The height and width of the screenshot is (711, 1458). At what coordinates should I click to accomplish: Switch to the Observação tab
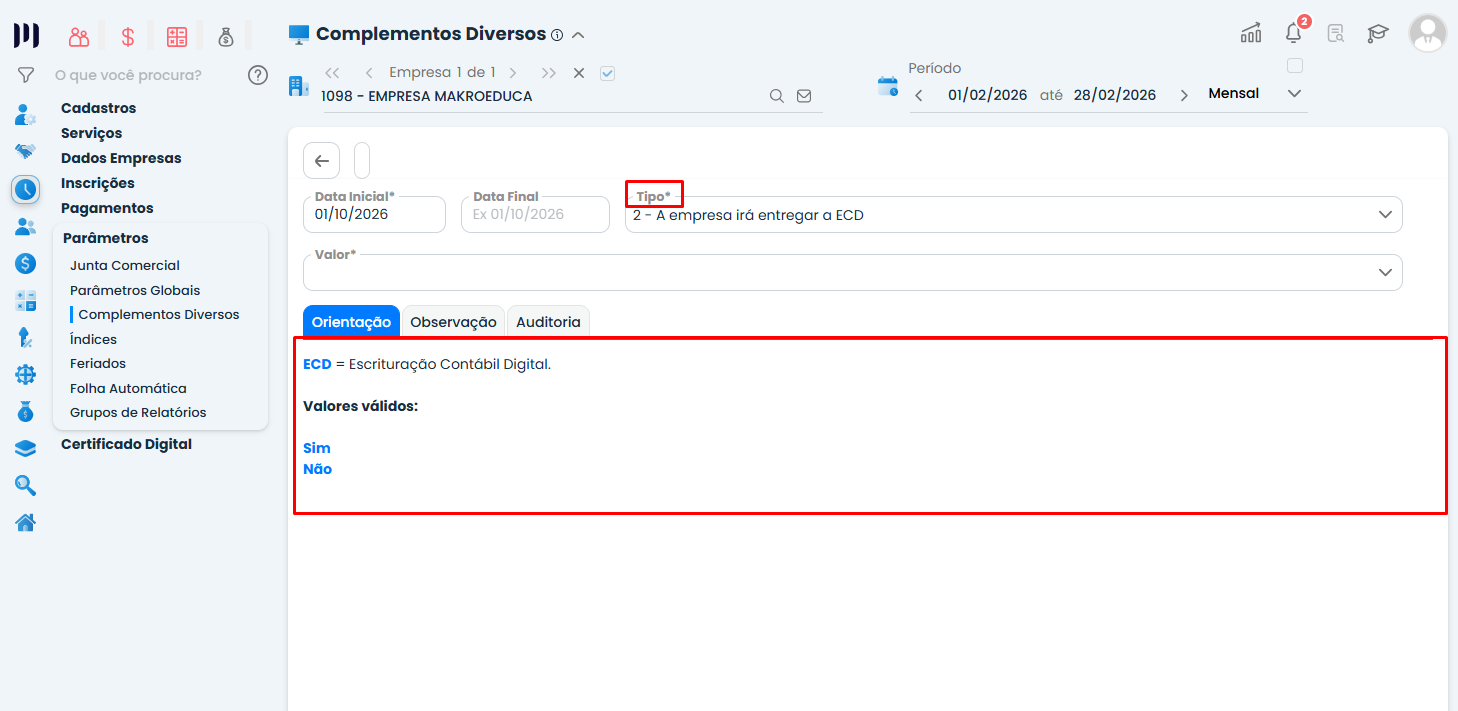tap(453, 322)
